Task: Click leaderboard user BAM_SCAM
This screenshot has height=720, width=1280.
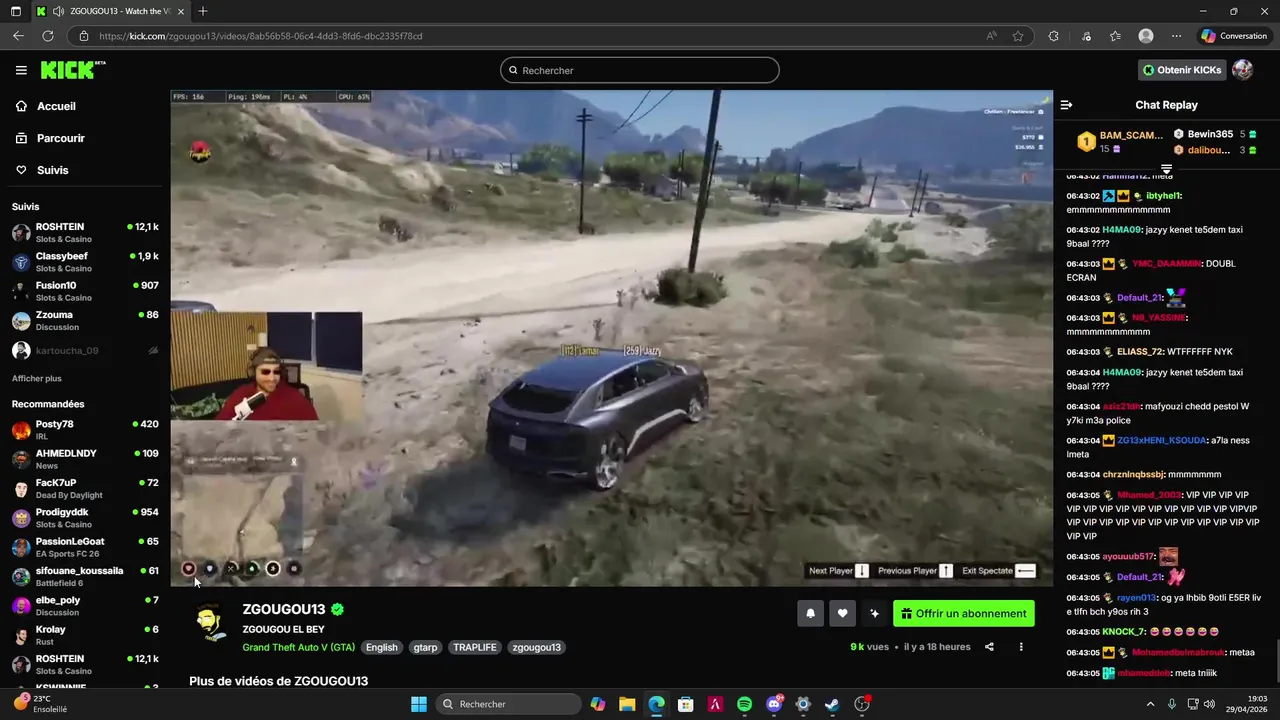Action: pyautogui.click(x=1131, y=135)
